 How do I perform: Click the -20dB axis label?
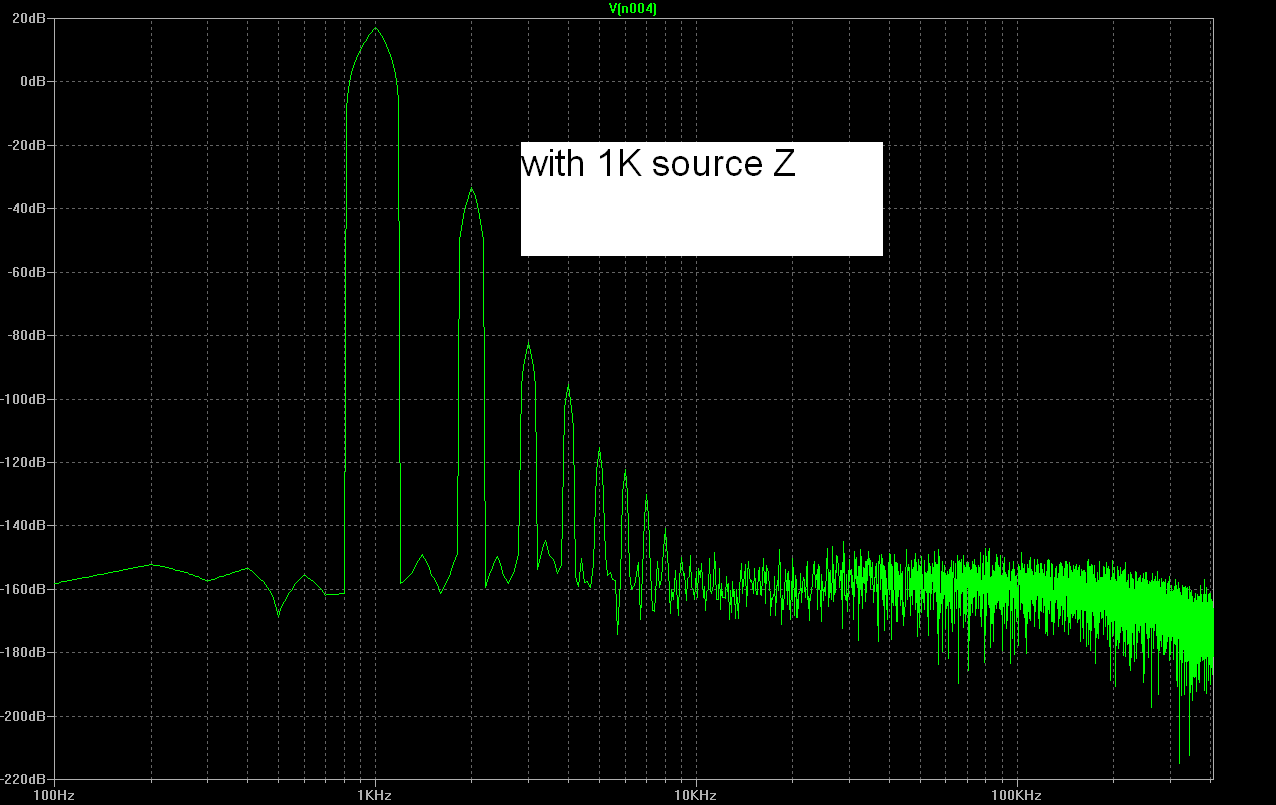[26, 145]
